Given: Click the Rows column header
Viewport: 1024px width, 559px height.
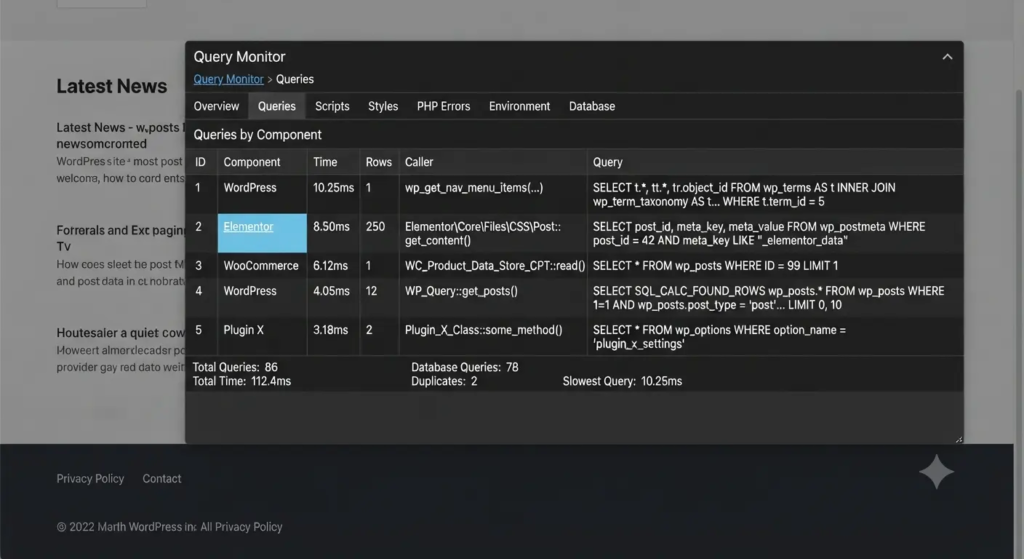Looking at the screenshot, I should pos(379,162).
